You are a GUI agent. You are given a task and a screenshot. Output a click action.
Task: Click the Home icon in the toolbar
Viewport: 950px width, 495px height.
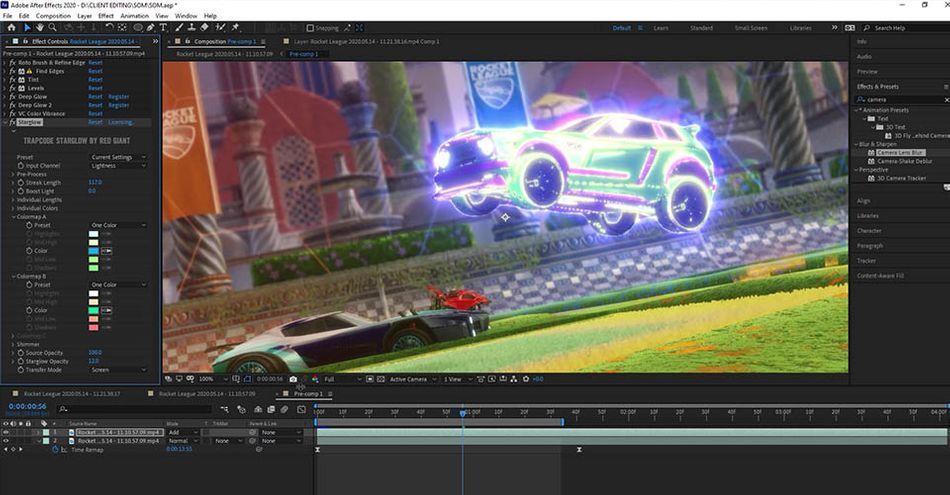pyautogui.click(x=11, y=27)
